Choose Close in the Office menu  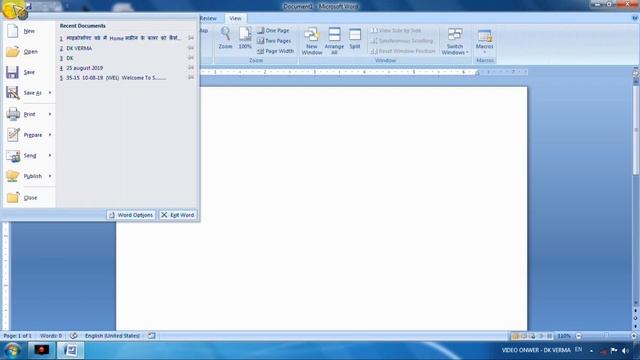(29, 198)
